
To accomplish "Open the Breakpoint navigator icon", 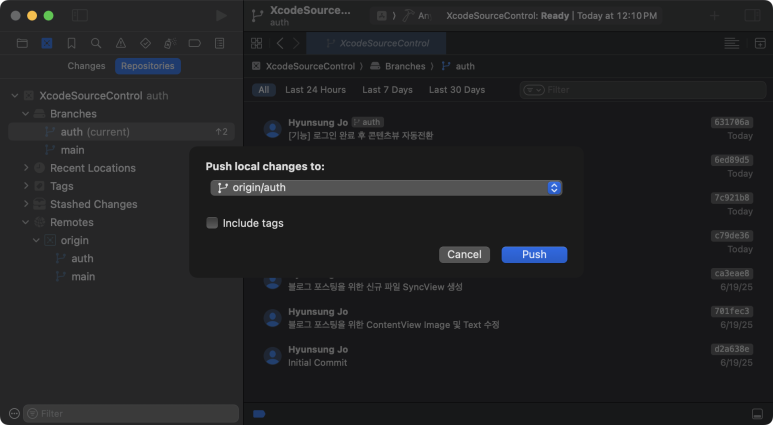I will click(195, 43).
